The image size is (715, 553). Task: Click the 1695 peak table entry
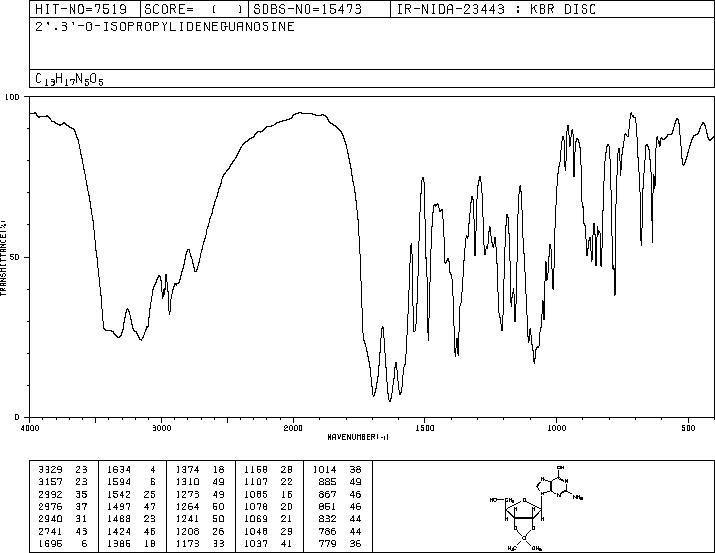click(x=50, y=543)
